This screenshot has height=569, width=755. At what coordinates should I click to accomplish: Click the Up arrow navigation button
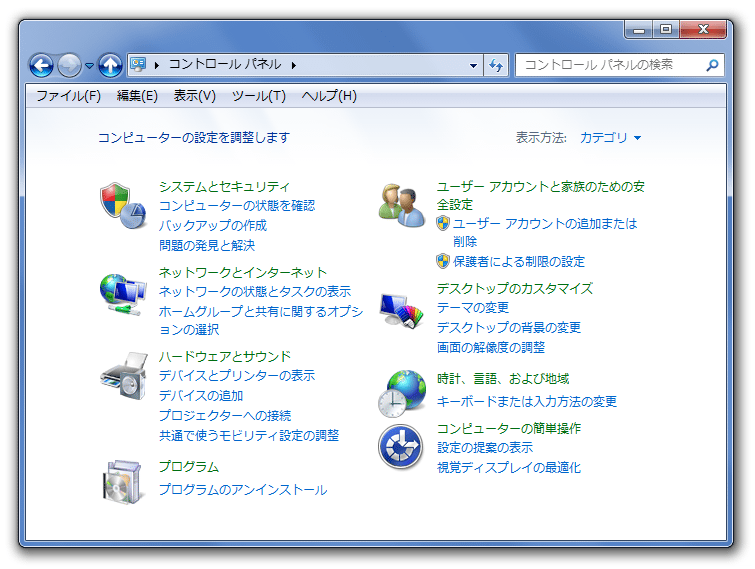pyautogui.click(x=110, y=65)
